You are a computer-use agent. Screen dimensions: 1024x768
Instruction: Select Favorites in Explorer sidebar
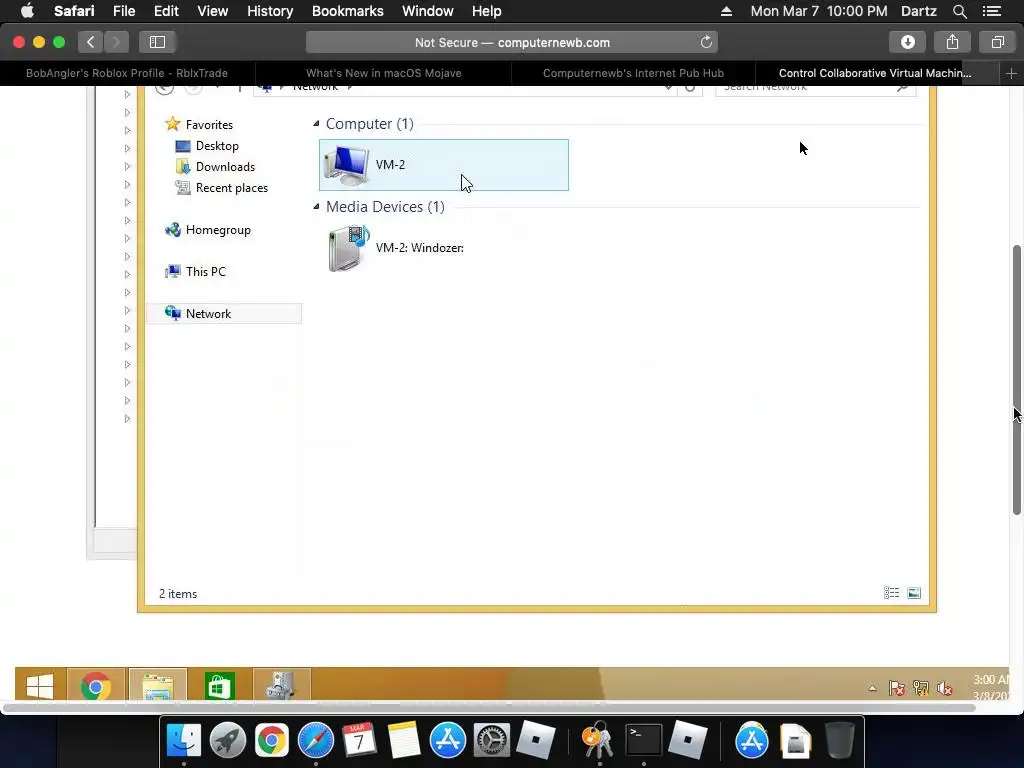199,124
